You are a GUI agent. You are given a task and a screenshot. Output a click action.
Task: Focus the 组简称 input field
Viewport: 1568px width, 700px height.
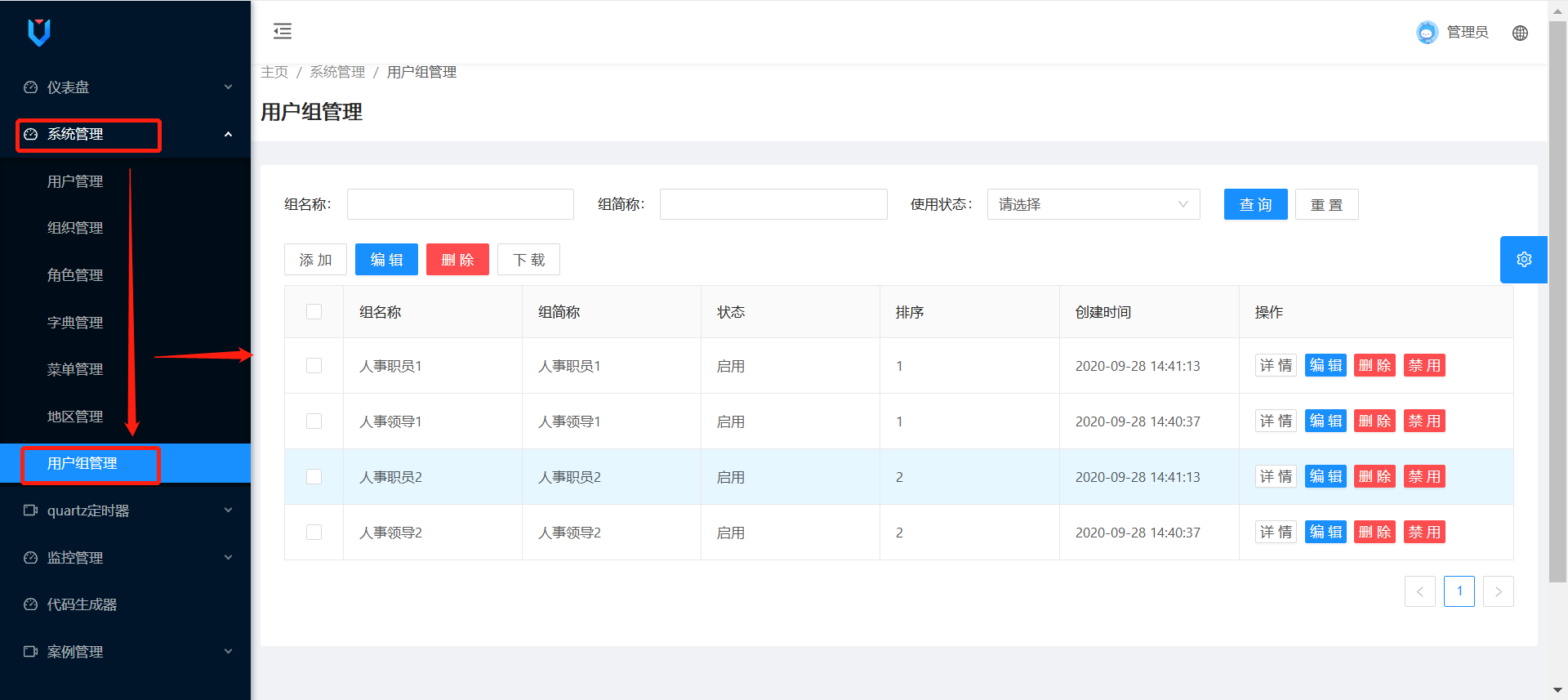pos(773,204)
